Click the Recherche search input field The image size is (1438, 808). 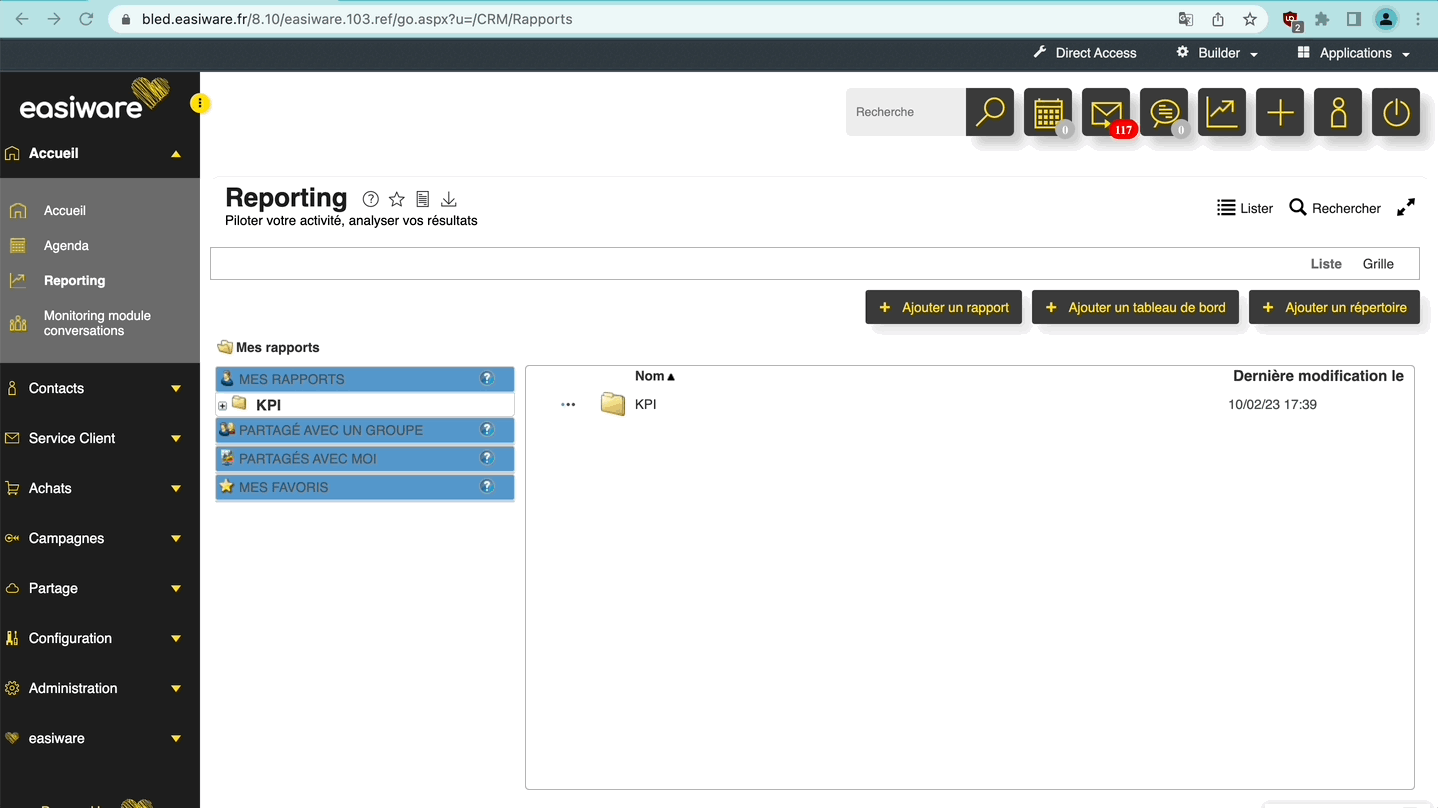905,112
